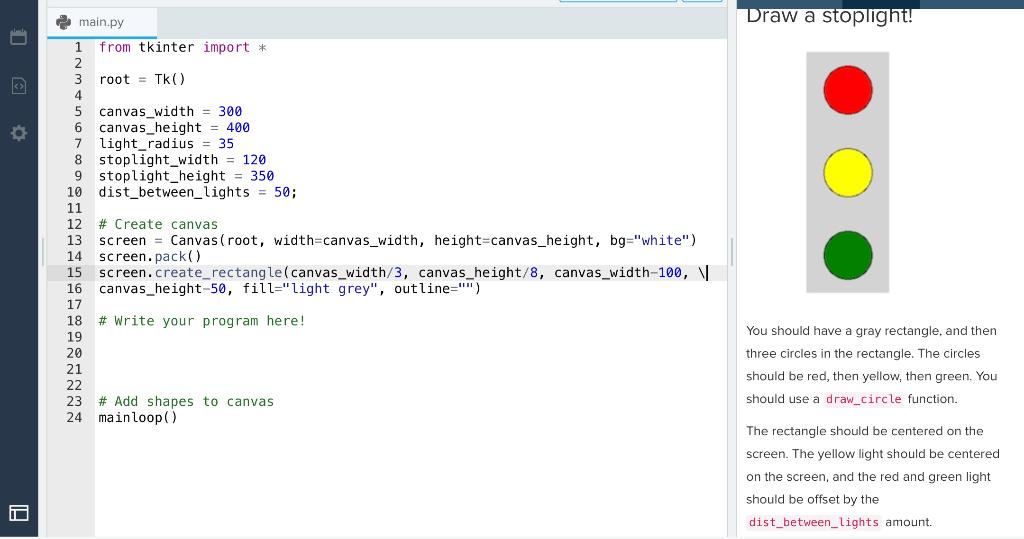The width and height of the screenshot is (1024, 539).
Task: Click the red light in stoplight image
Action: coord(848,90)
